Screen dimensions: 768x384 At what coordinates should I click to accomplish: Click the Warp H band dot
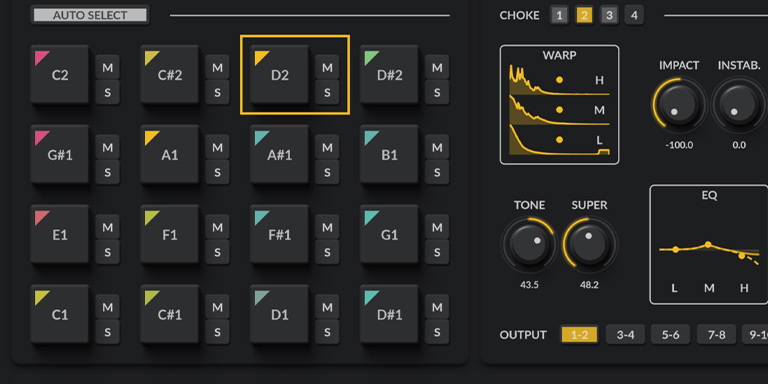(x=559, y=80)
